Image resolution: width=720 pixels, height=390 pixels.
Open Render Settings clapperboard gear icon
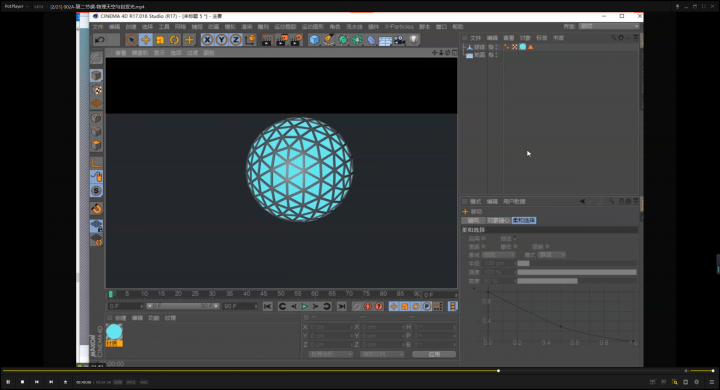(x=296, y=40)
